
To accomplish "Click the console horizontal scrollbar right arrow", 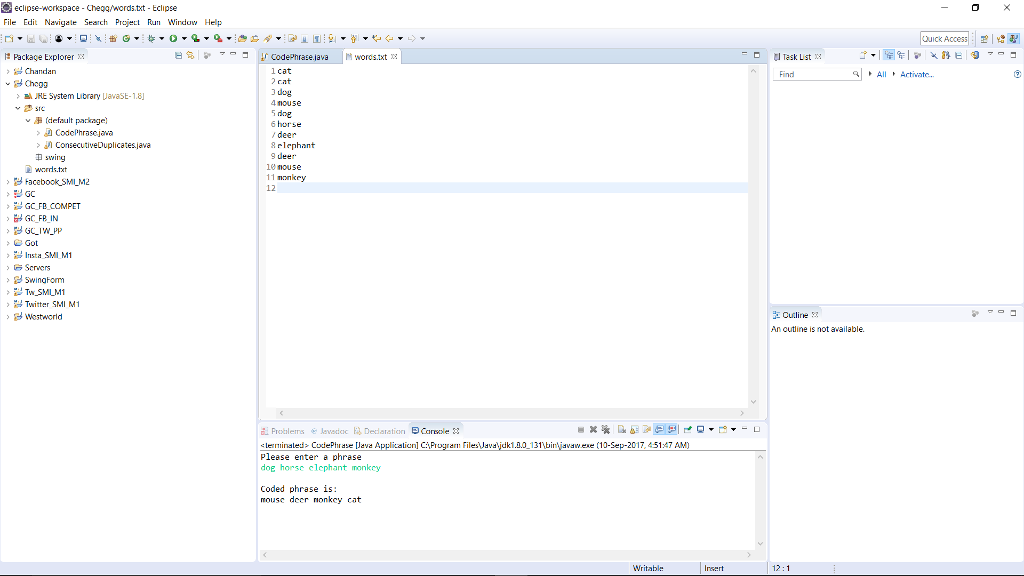I will point(749,554).
